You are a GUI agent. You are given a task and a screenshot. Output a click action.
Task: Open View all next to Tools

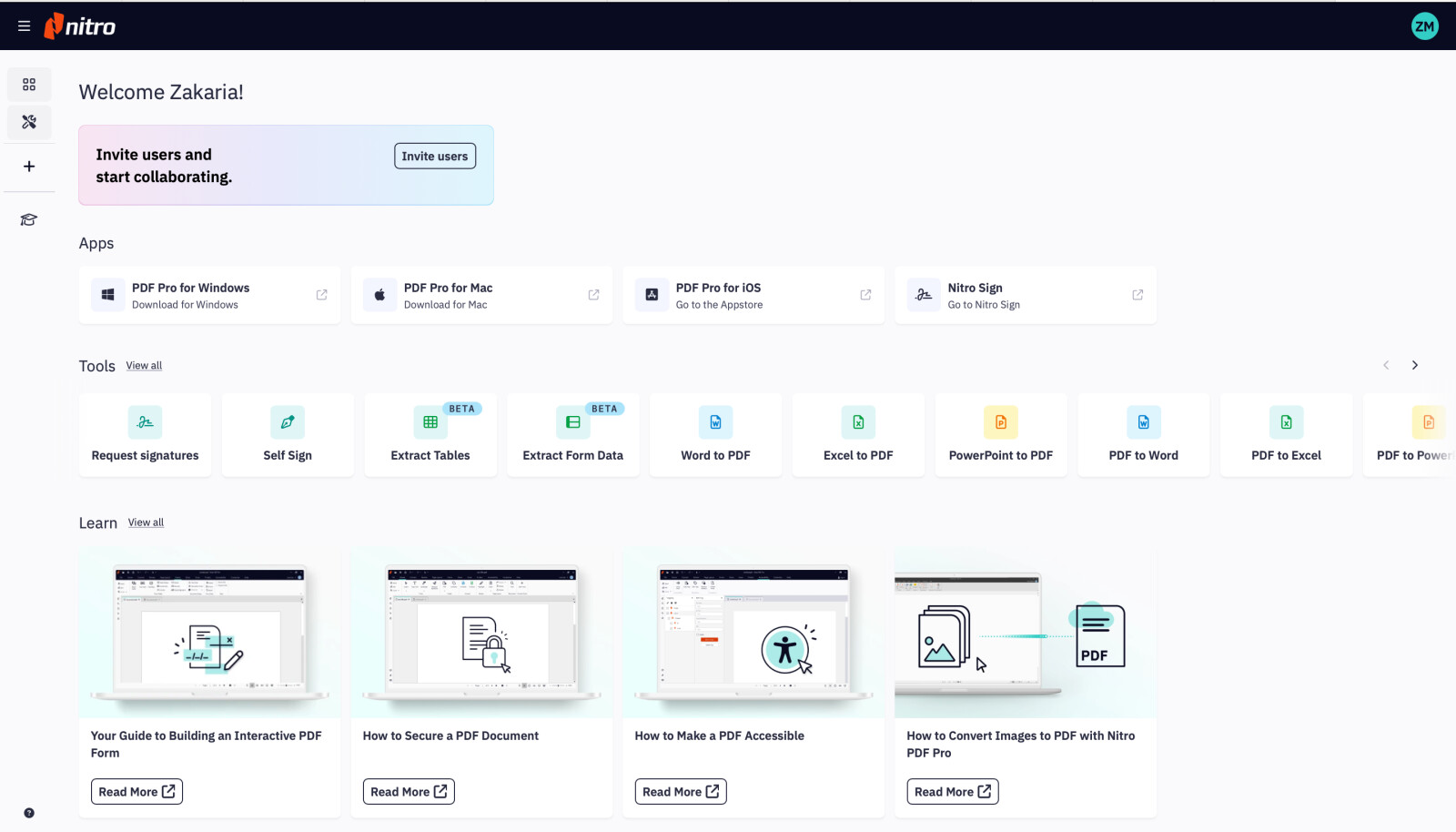click(x=144, y=365)
